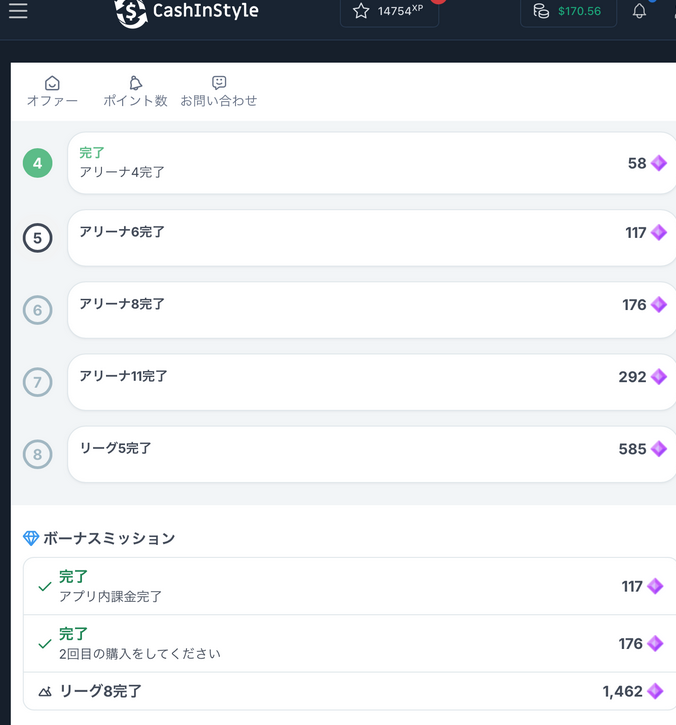Click the リーグ8完了 bonus mission row
Viewport: 676px width, 725px height.
point(350,691)
